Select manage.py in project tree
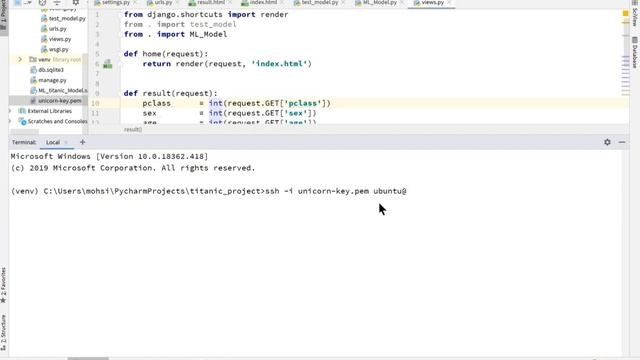Image resolution: width=640 pixels, height=360 pixels. tap(52, 80)
